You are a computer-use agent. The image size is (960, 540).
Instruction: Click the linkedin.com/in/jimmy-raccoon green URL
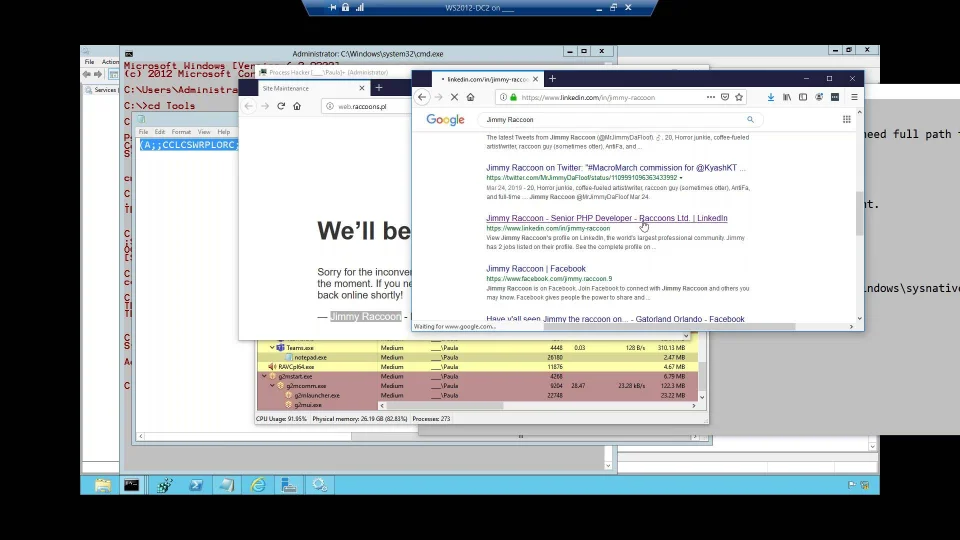(548, 228)
